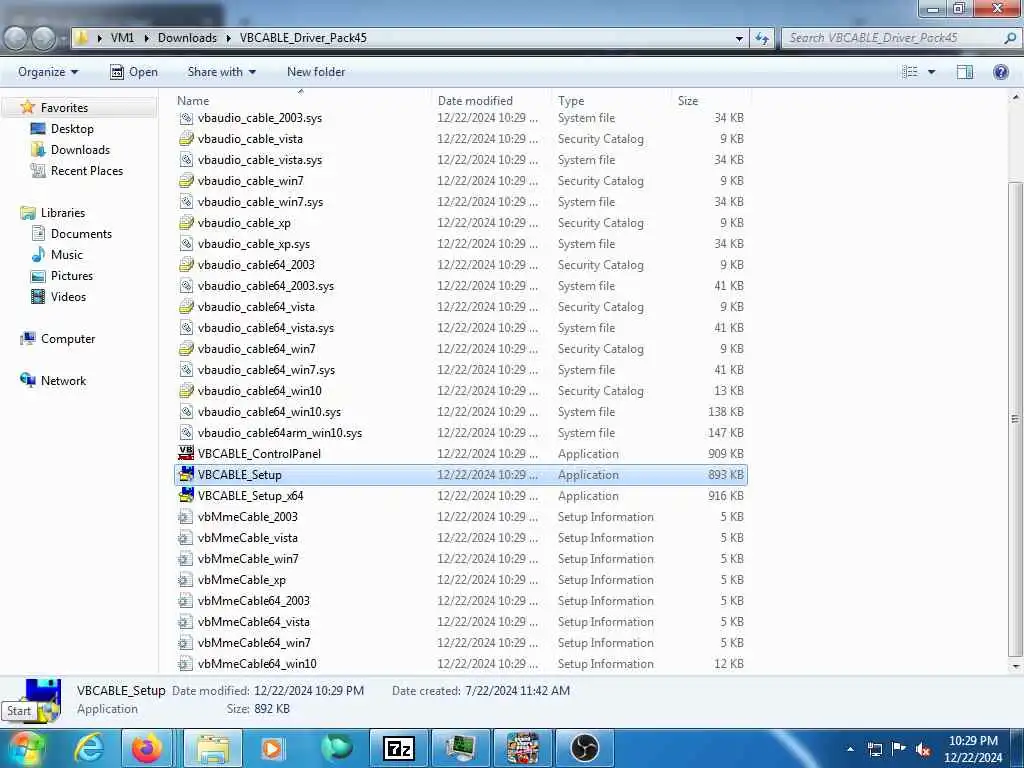
Task: Toggle the preview pane button
Action: pyautogui.click(x=965, y=72)
